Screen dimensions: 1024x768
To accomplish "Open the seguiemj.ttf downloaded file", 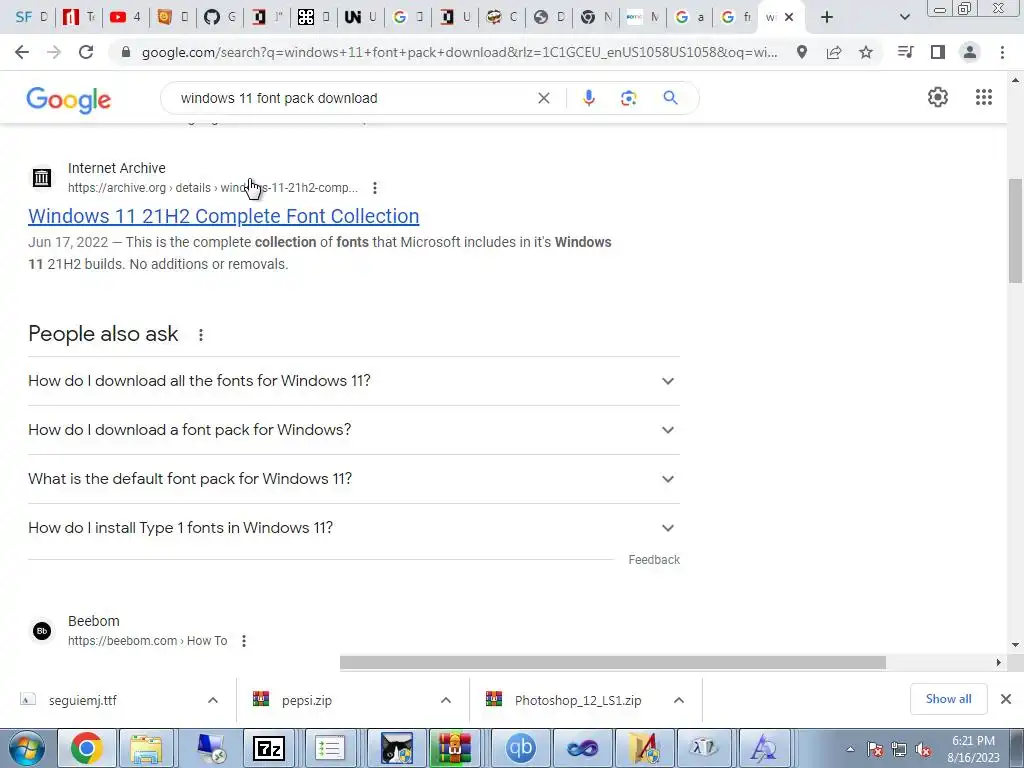I will pos(83,700).
